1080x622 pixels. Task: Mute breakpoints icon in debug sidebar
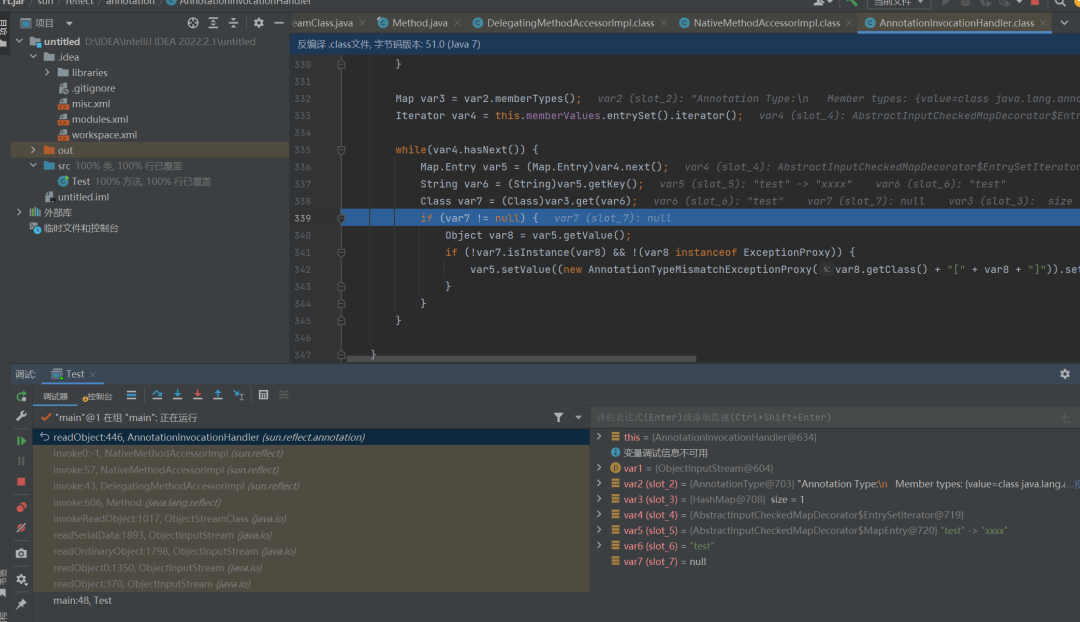[21, 528]
